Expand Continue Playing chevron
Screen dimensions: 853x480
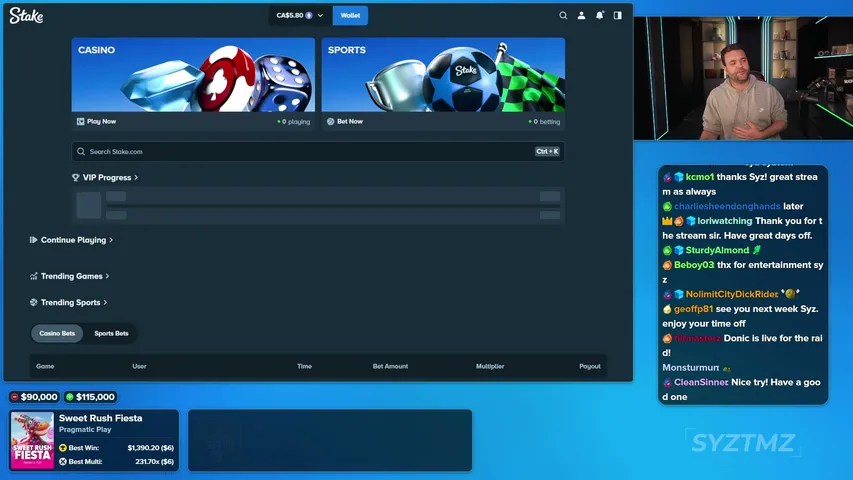[x=111, y=240]
